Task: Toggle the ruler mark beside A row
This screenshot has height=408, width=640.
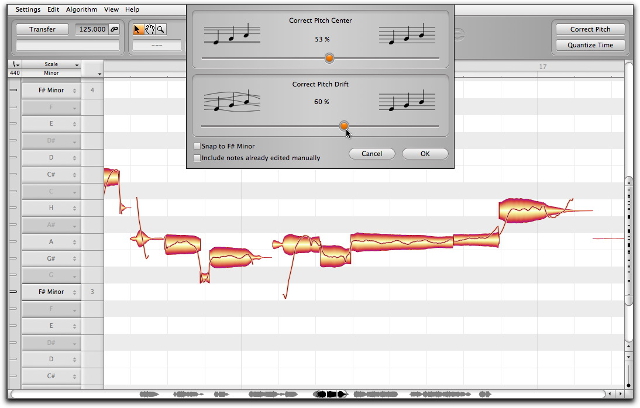Action: pyautogui.click(x=14, y=242)
